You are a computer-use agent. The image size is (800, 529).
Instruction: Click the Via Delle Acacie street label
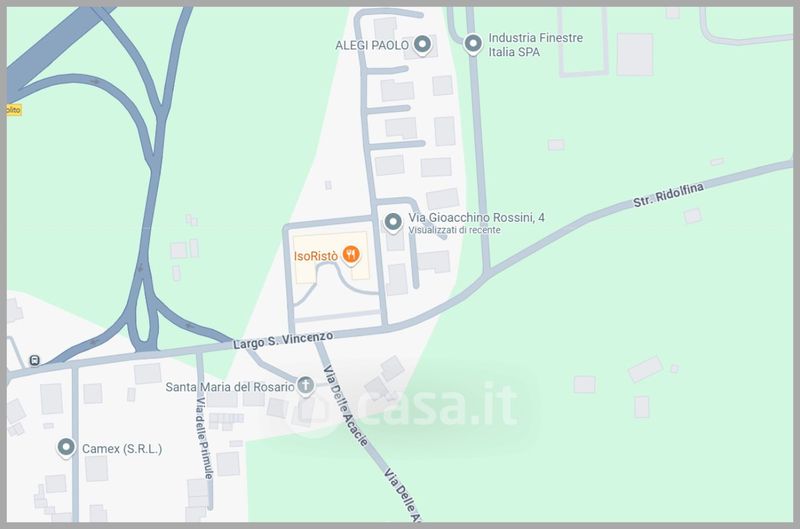(345, 406)
